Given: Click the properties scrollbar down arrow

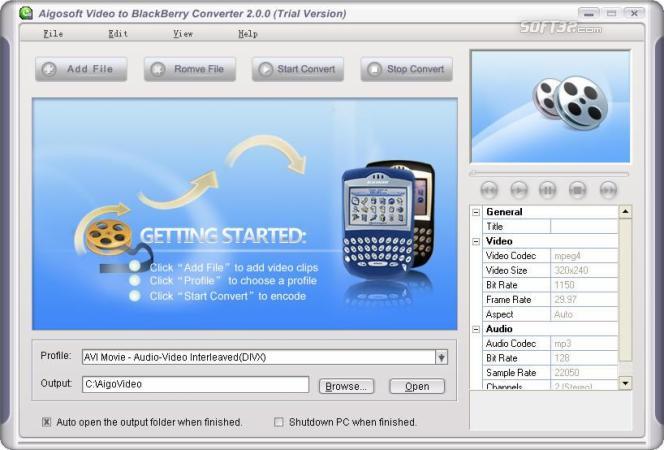Looking at the screenshot, I should click(x=625, y=383).
